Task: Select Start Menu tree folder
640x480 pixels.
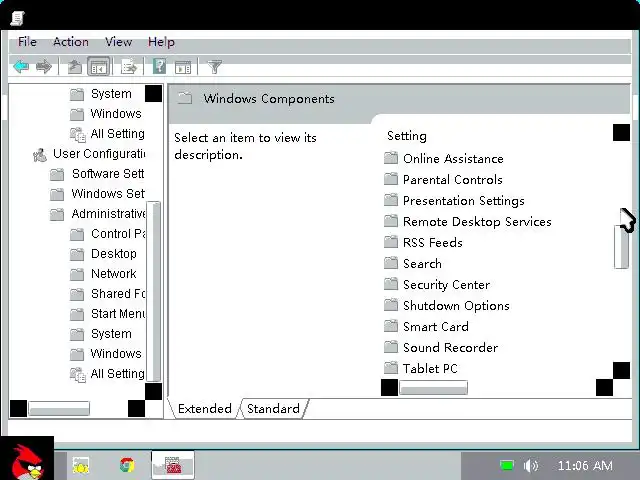Action: (118, 314)
